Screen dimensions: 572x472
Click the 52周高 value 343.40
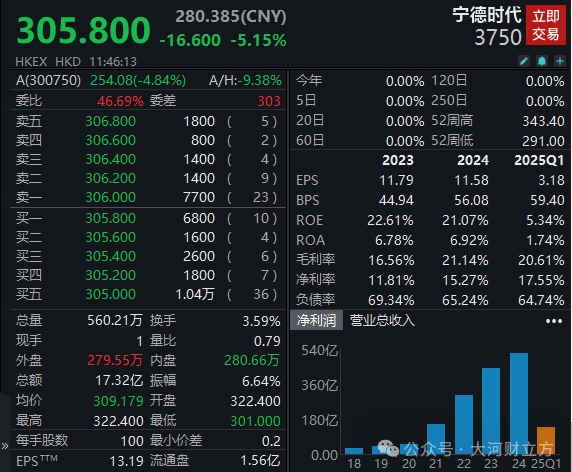543,121
